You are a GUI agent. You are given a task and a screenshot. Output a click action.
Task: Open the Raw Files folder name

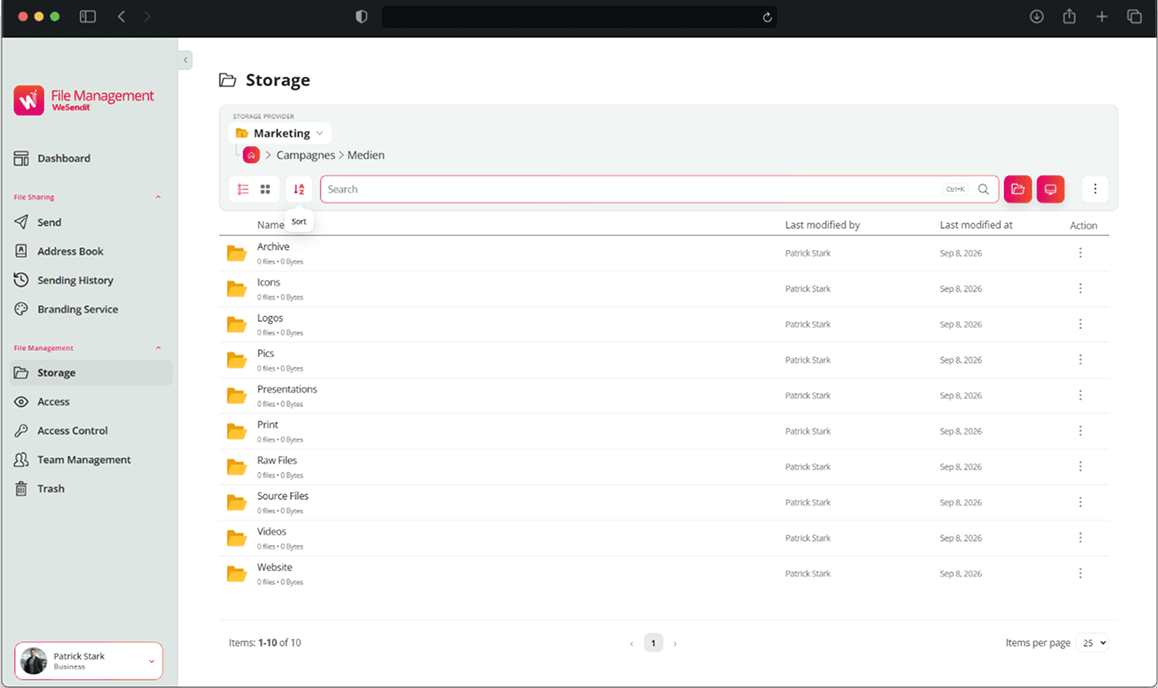277,460
